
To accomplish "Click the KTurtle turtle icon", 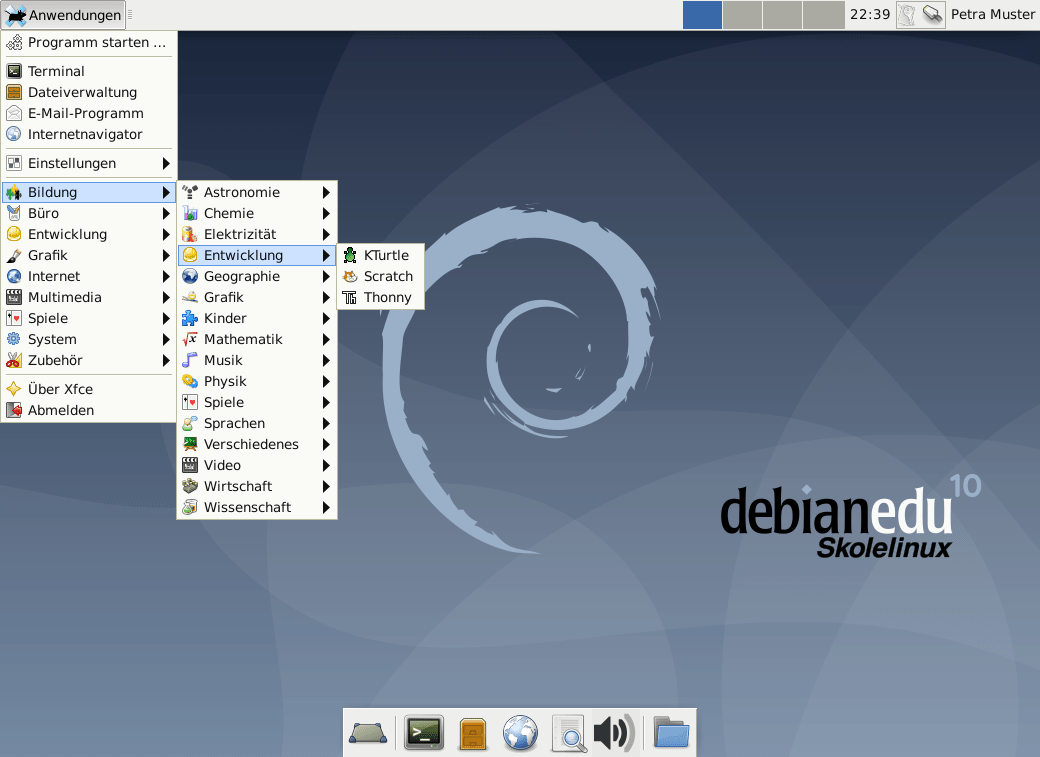I will point(350,255).
